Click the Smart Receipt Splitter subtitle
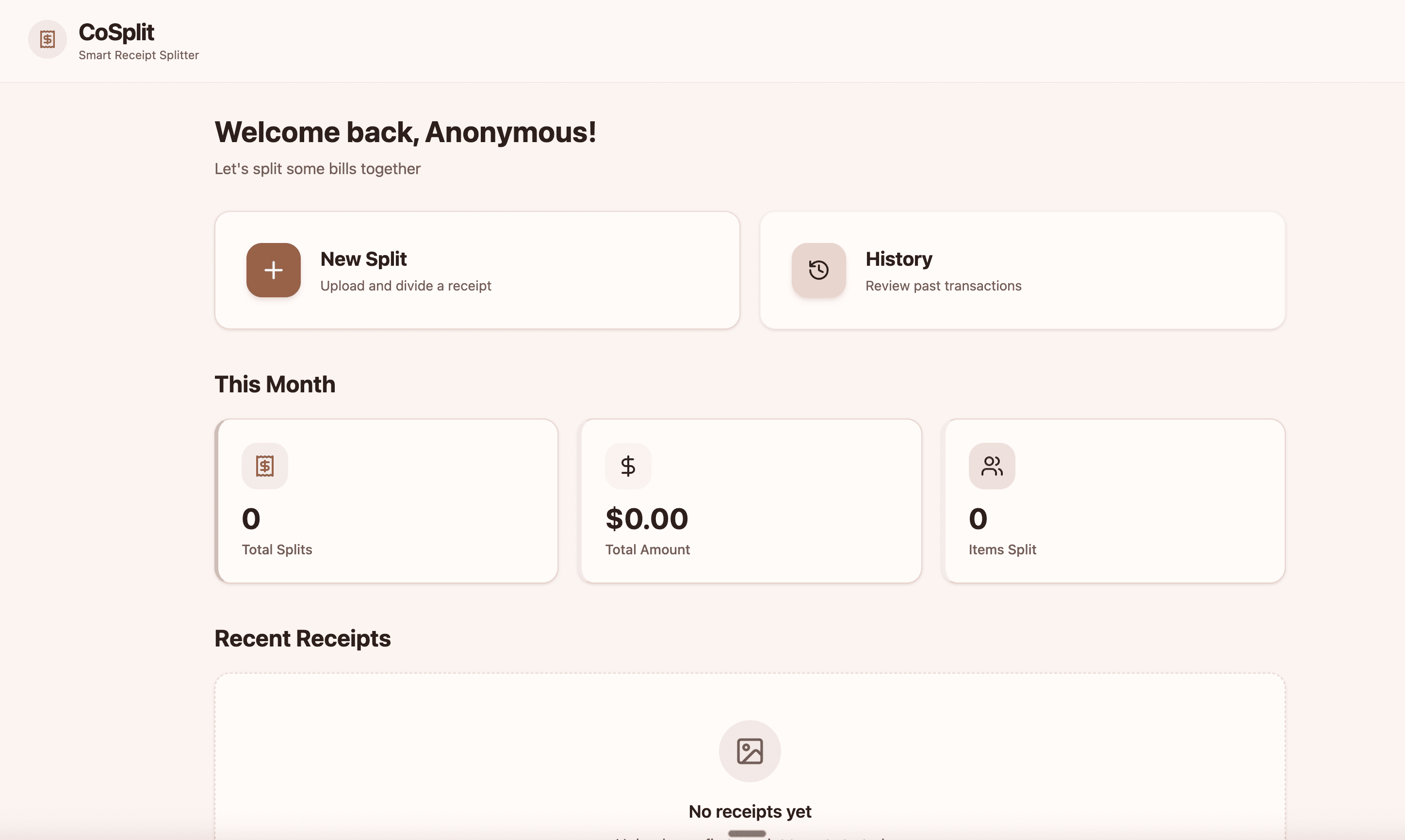 (139, 55)
